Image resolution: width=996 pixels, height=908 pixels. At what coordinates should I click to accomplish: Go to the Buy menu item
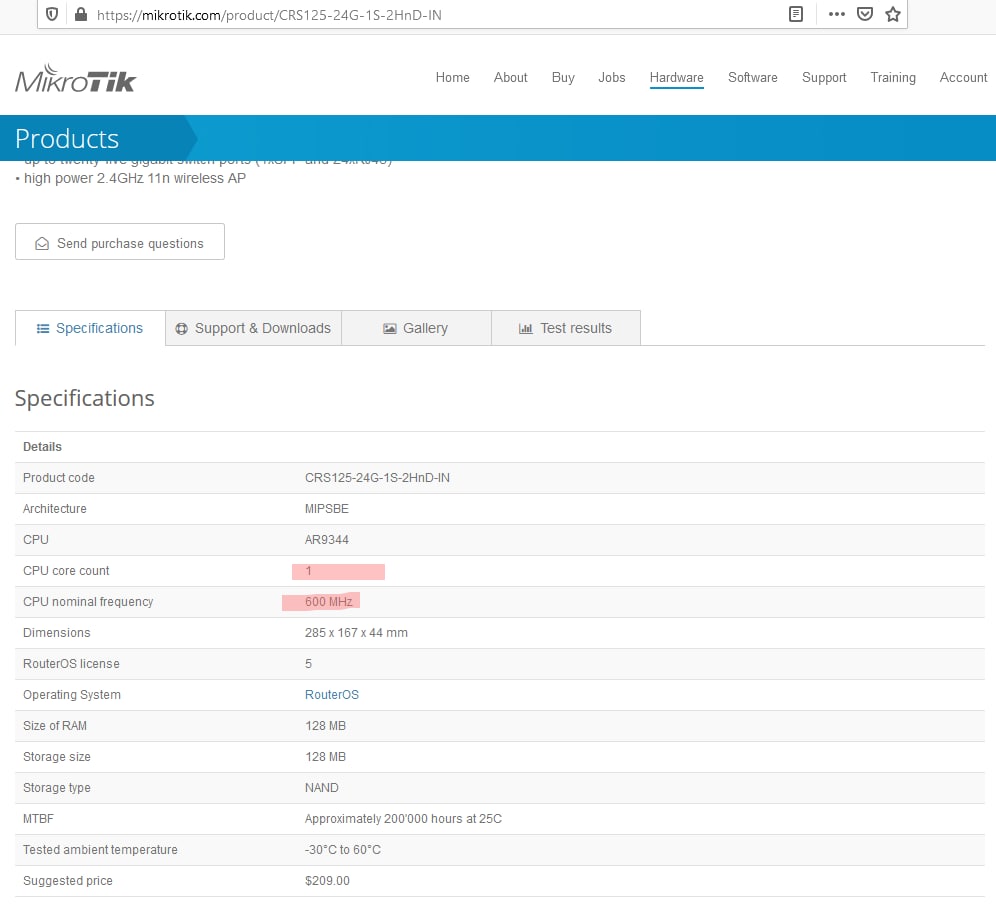pyautogui.click(x=563, y=78)
